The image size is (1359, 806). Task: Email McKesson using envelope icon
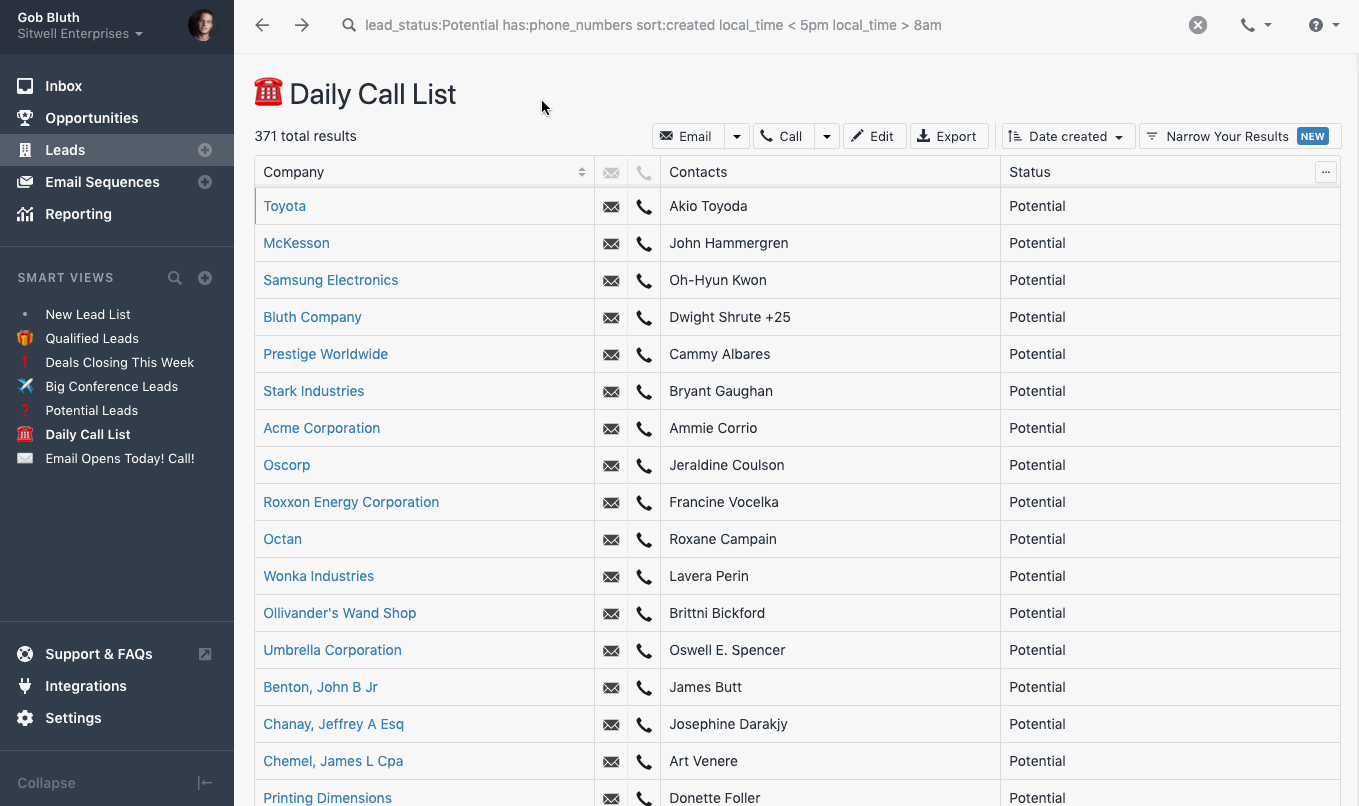(x=611, y=244)
